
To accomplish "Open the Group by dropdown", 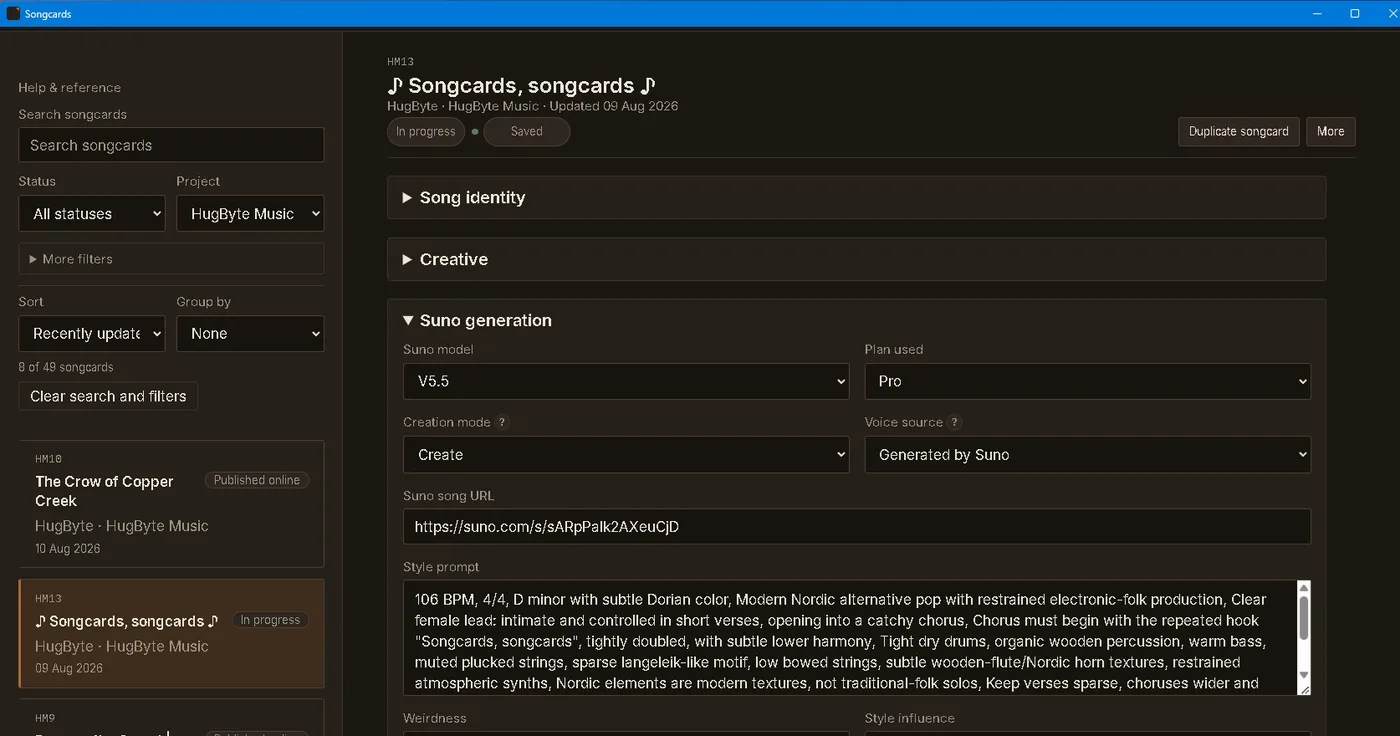I will [250, 334].
